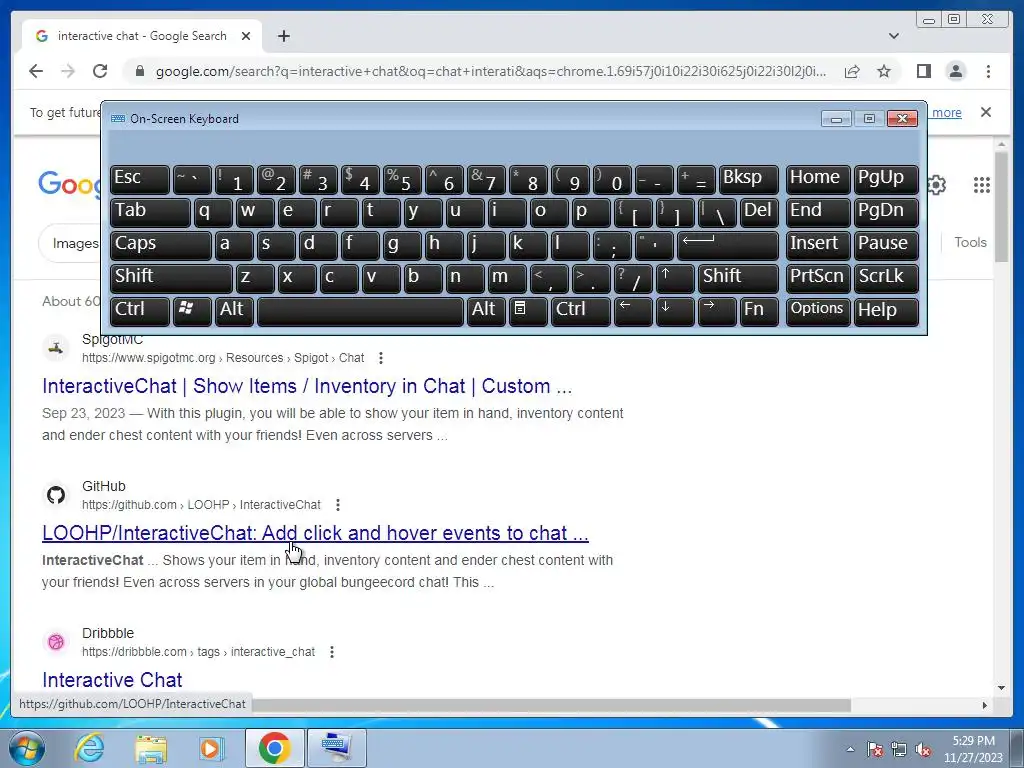The height and width of the screenshot is (768, 1024).
Task: Select the address bar URL field
Action: point(490,71)
